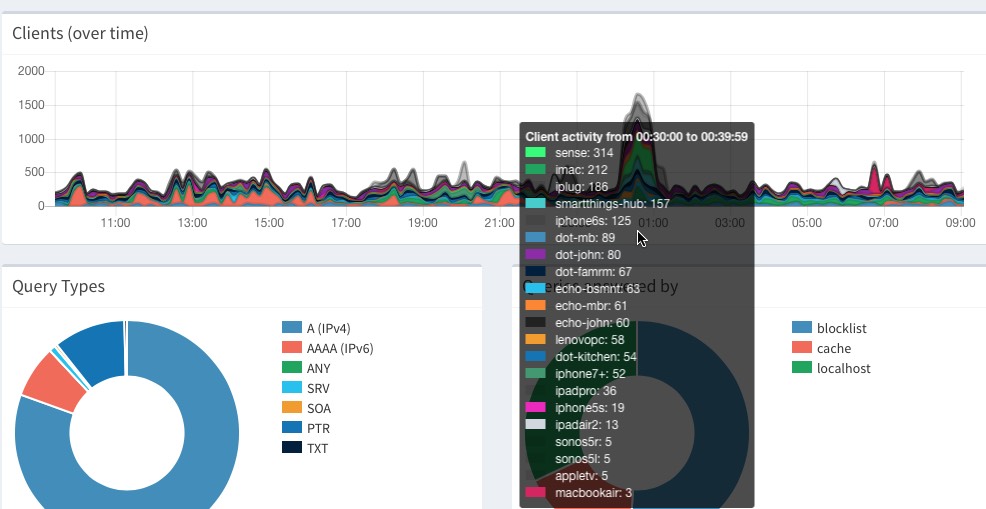Toggle the blocklist legend entry

tap(829, 328)
